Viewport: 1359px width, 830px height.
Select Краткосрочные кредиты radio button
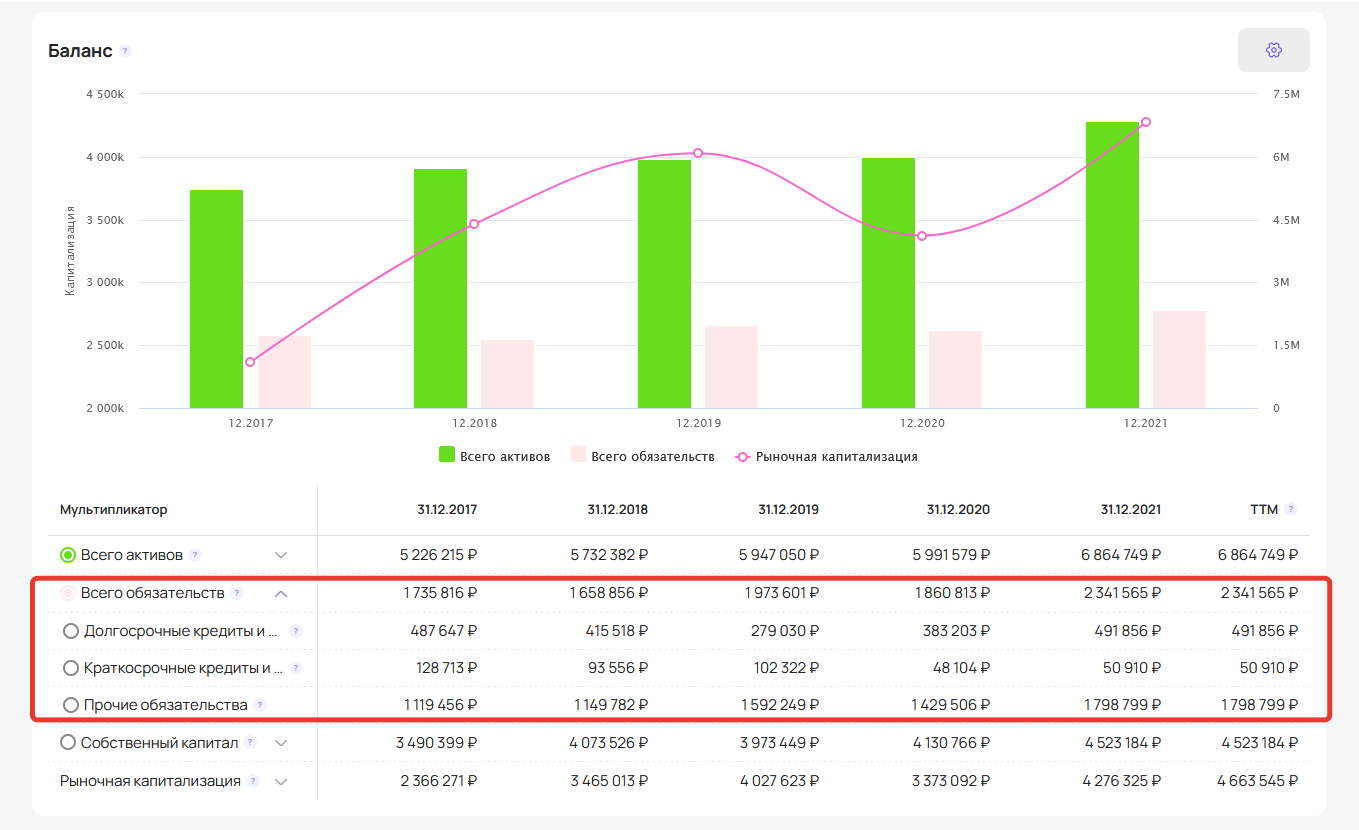71,668
